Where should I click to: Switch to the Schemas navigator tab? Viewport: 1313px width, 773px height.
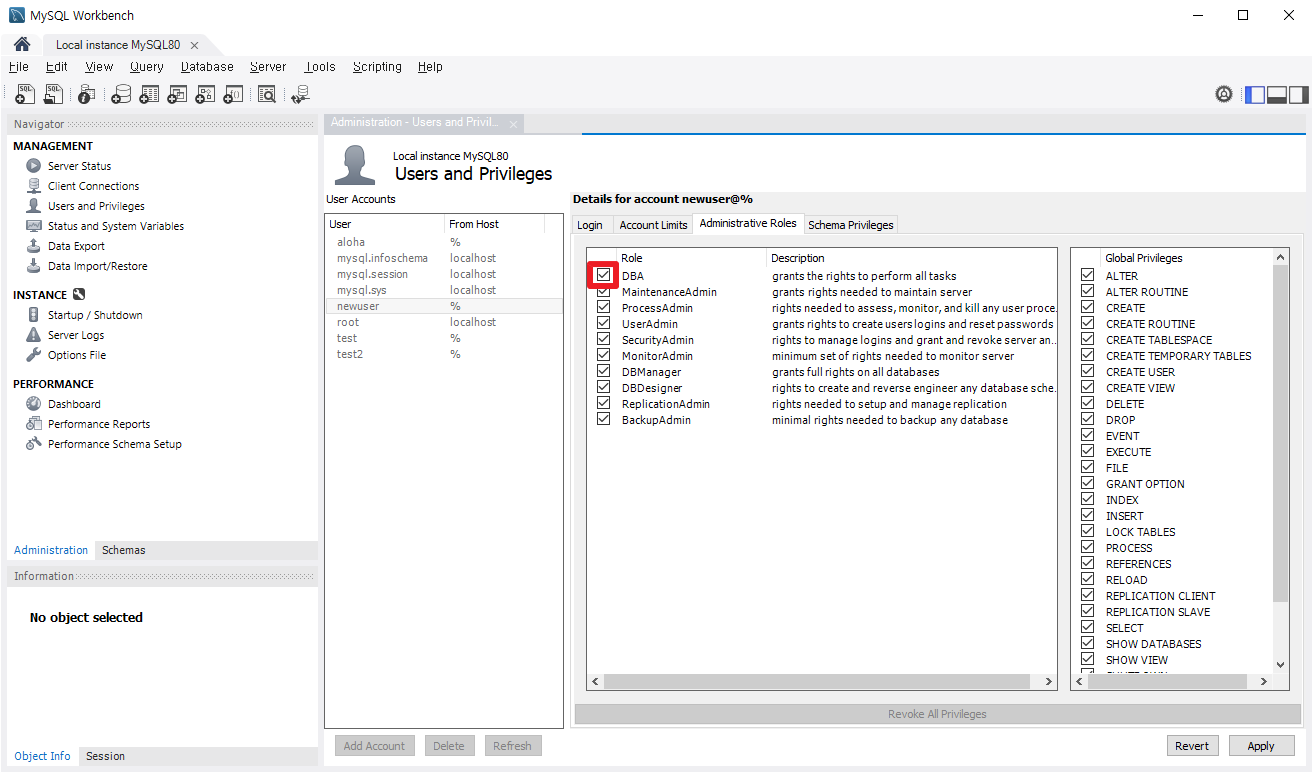(x=124, y=550)
